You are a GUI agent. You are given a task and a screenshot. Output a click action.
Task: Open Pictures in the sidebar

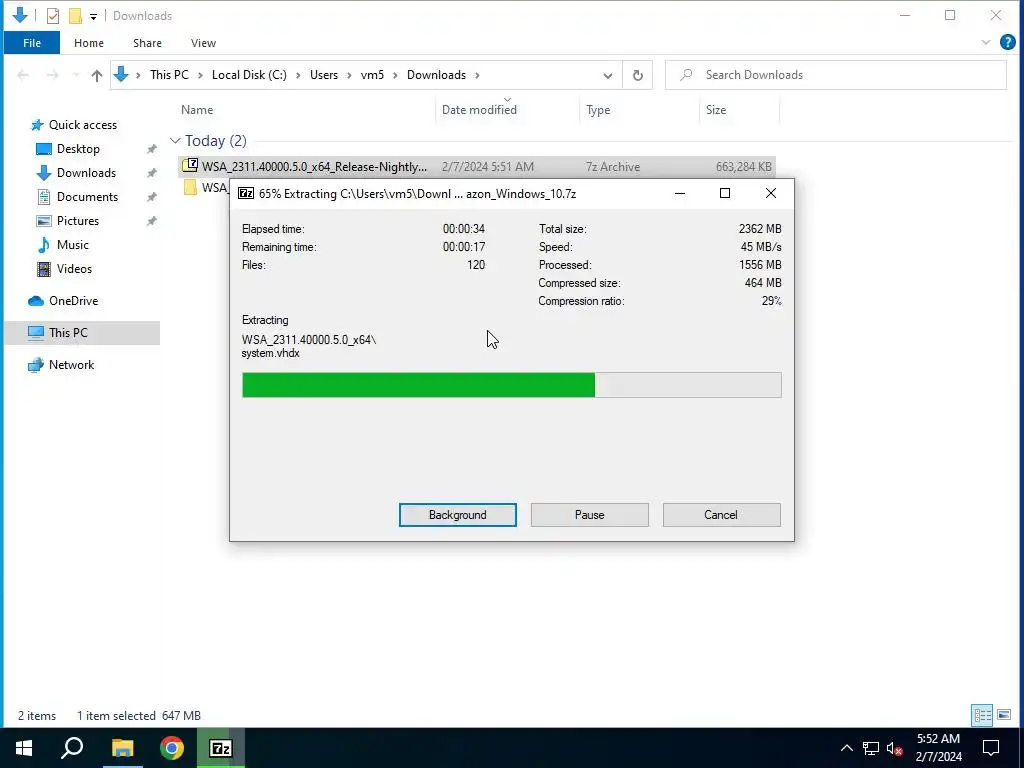[x=78, y=221]
